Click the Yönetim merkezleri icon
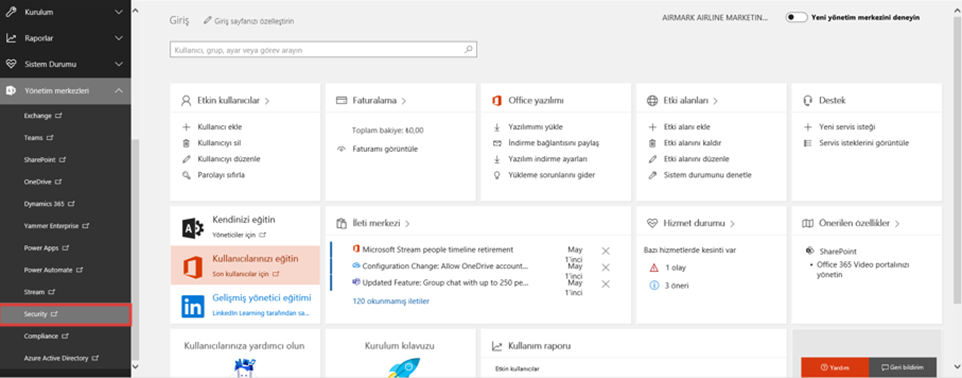 coord(11,91)
